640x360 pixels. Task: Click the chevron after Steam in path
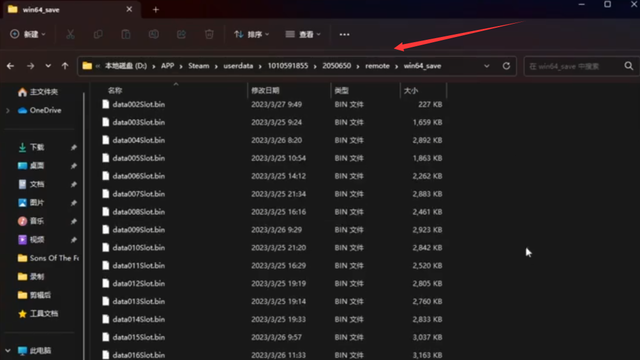point(216,66)
